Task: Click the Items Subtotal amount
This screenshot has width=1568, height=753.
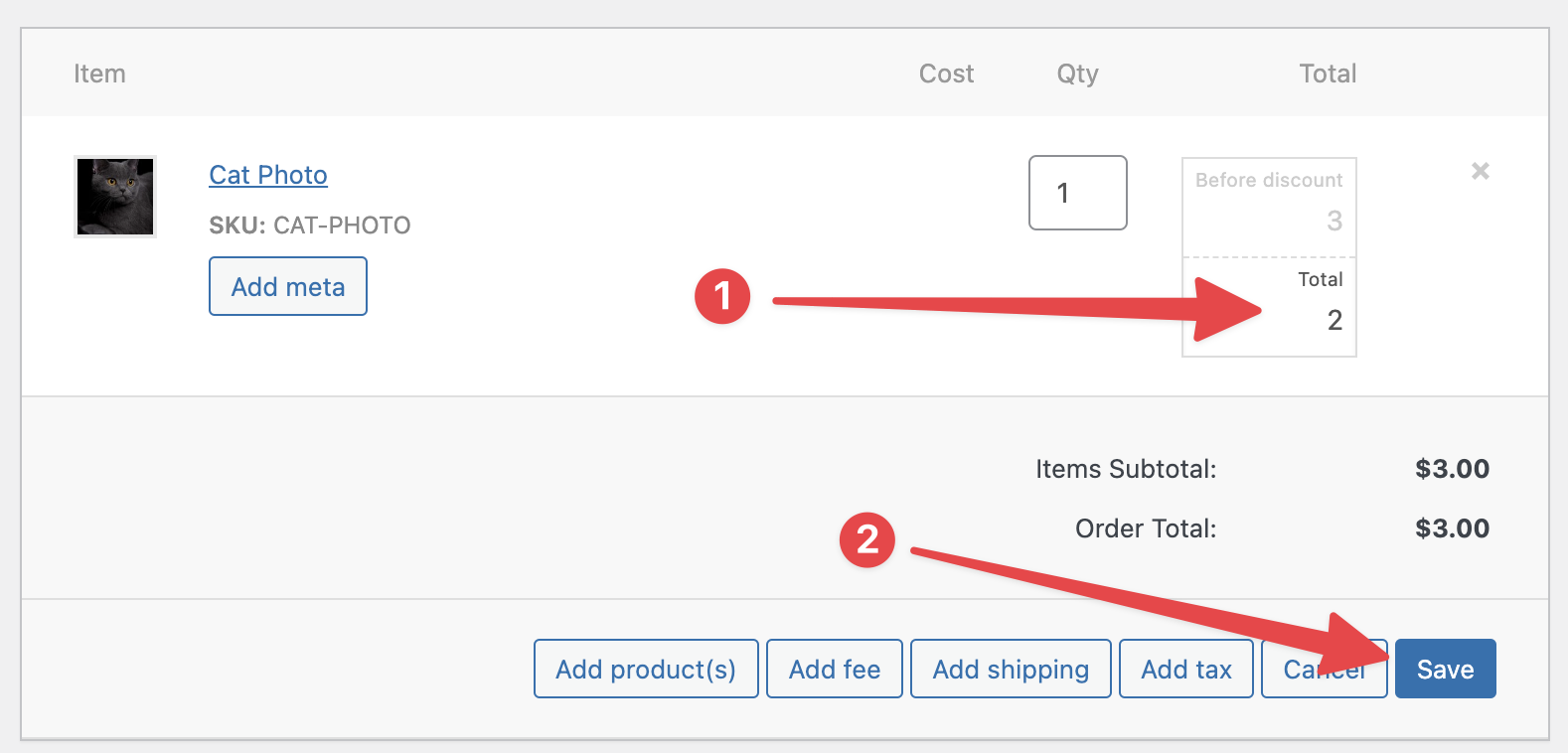Action: [x=1452, y=469]
